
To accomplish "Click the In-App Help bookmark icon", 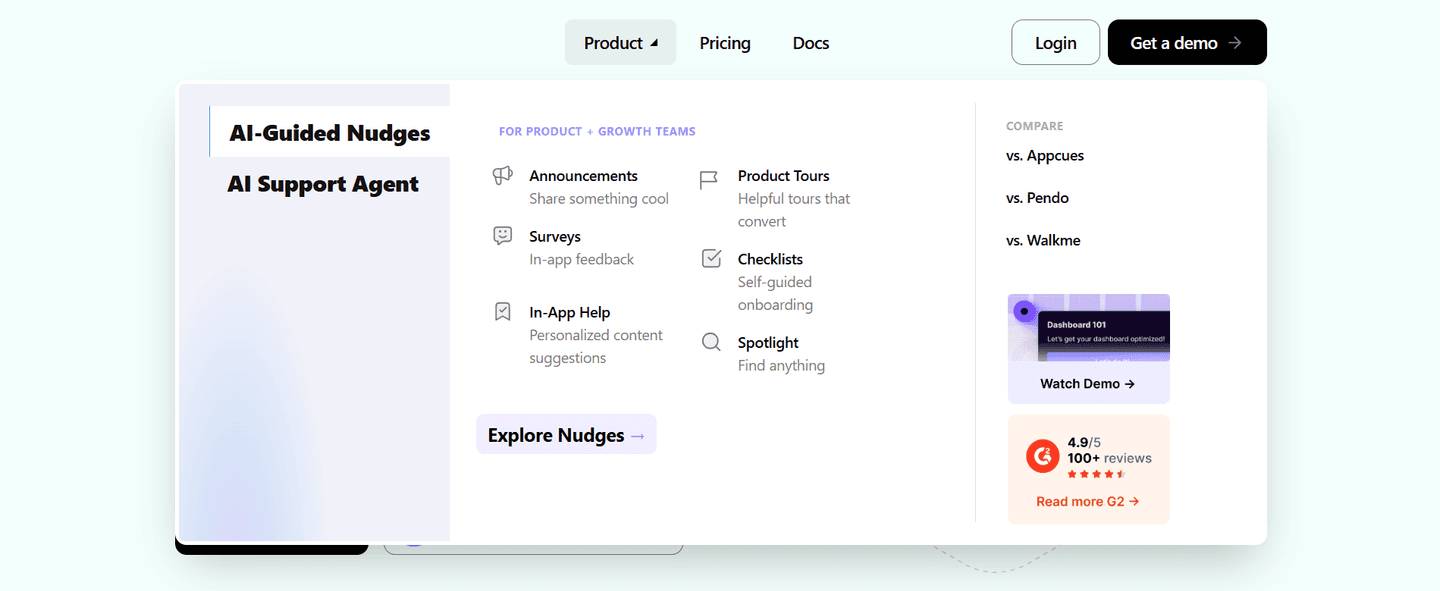I will (503, 312).
